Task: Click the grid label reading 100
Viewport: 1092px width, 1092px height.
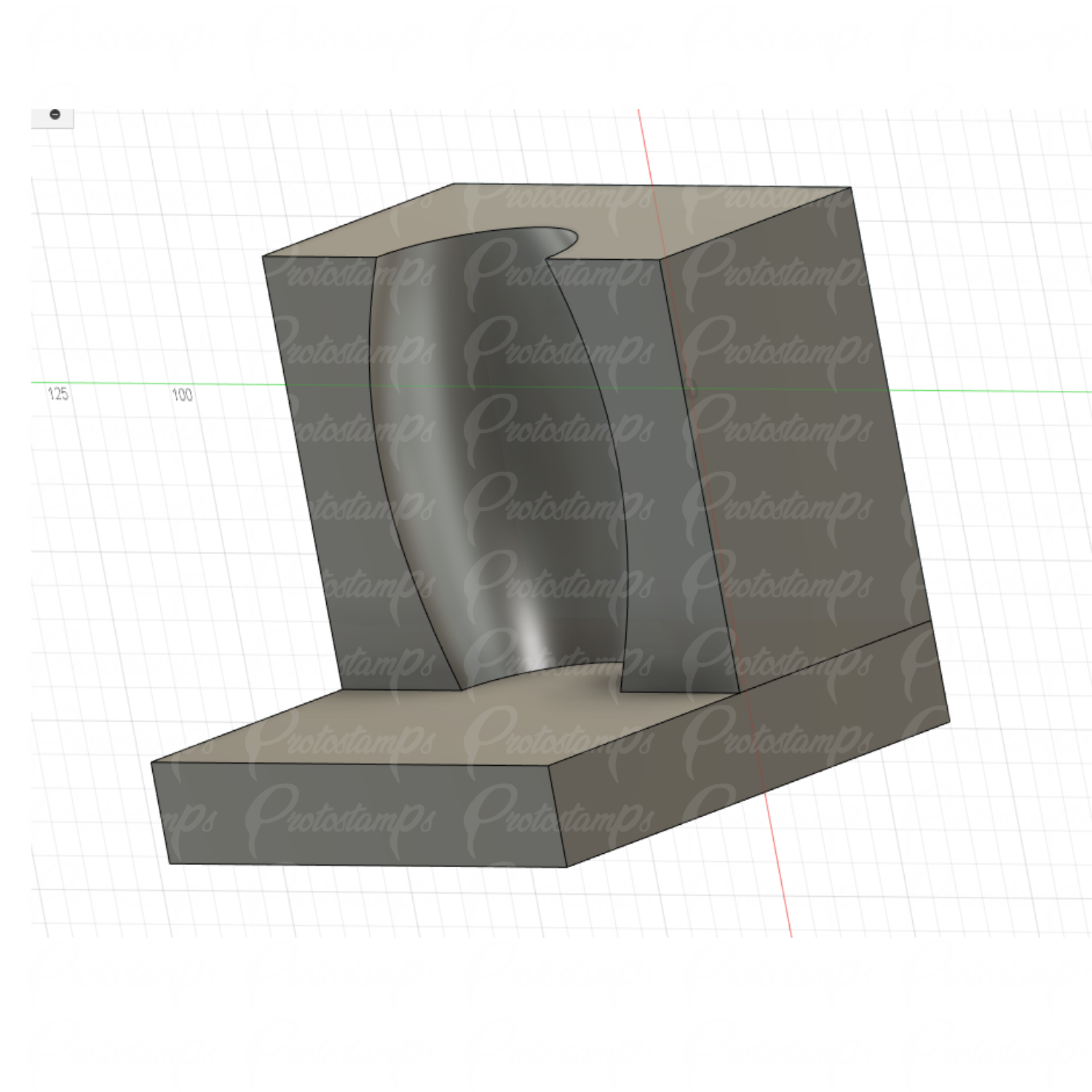Action: pos(182,395)
